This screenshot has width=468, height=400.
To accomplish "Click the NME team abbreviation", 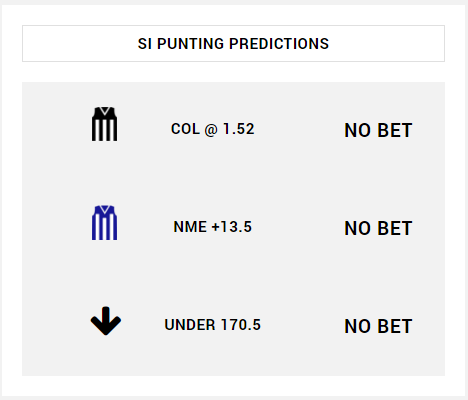I will [x=190, y=227].
